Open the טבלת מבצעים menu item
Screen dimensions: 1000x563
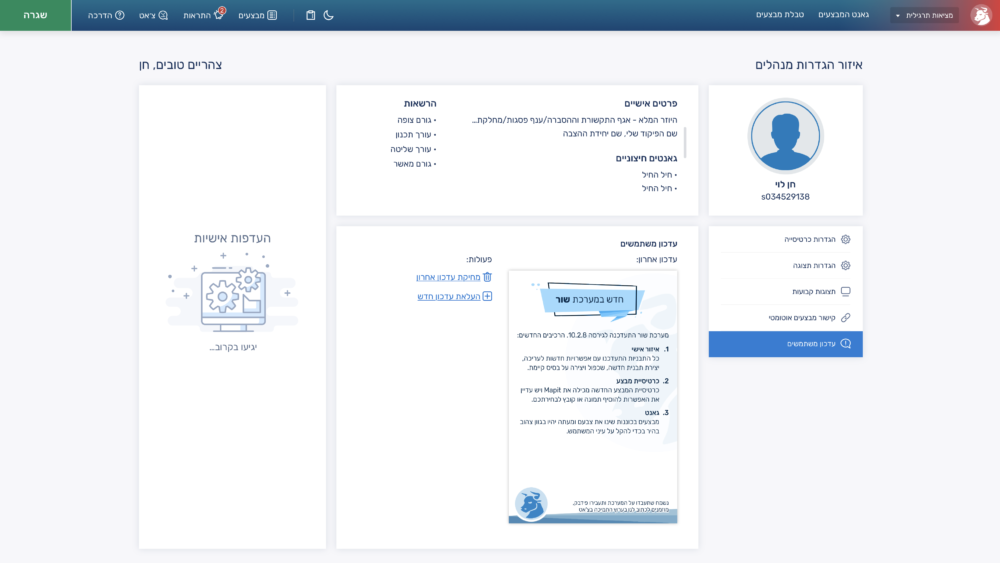[779, 15]
